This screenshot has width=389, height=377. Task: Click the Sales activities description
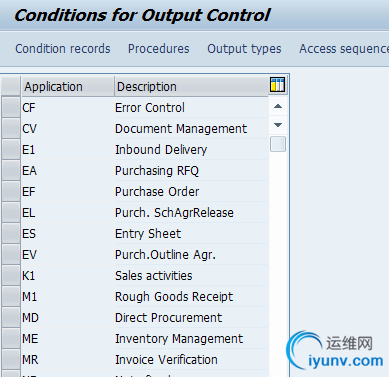(154, 276)
